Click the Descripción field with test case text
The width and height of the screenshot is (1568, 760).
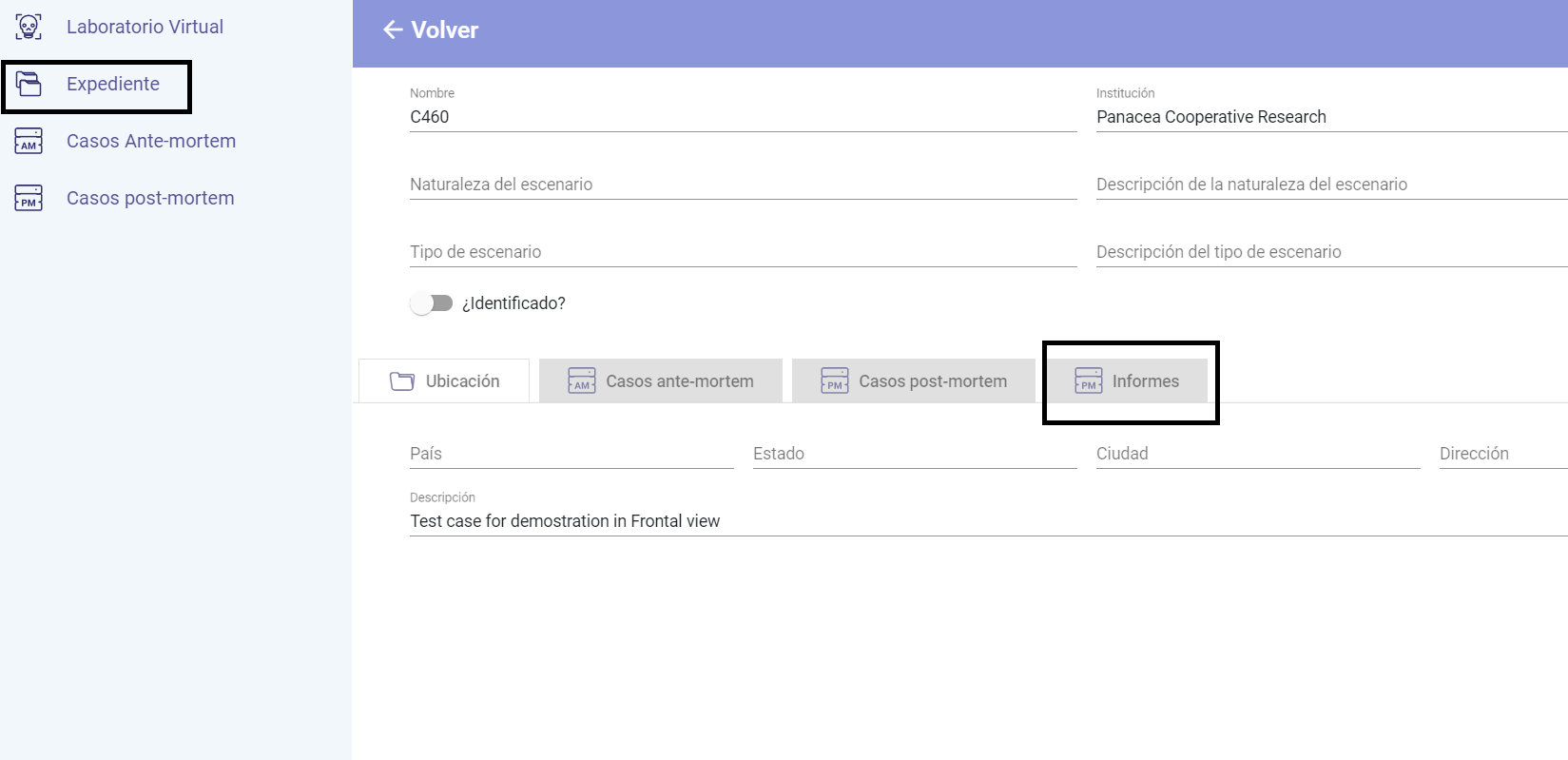(x=989, y=521)
